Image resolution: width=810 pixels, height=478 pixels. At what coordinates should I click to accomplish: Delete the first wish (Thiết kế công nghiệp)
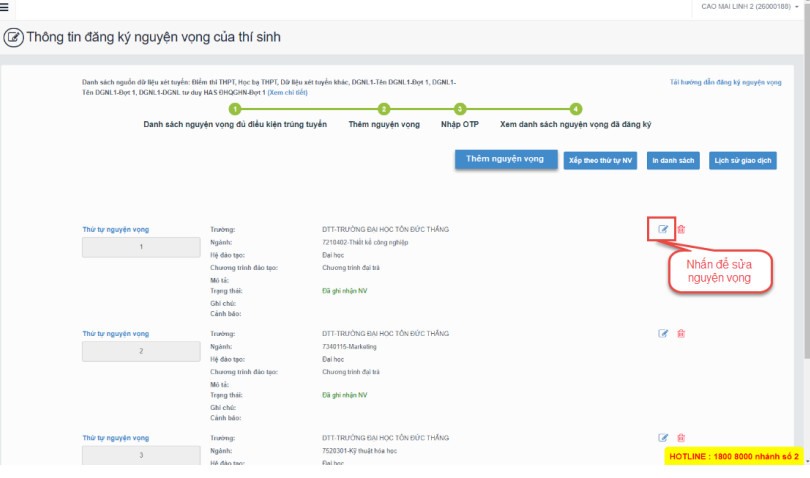coord(681,229)
